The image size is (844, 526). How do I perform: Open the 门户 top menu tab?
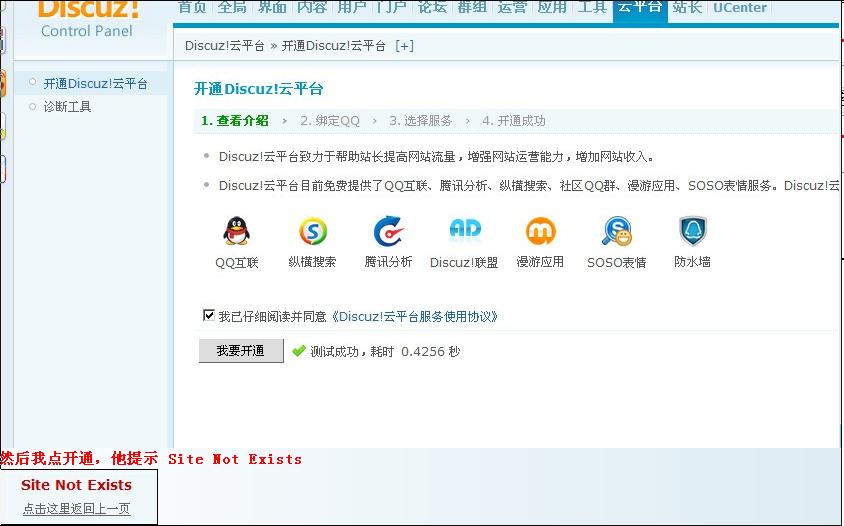click(392, 8)
